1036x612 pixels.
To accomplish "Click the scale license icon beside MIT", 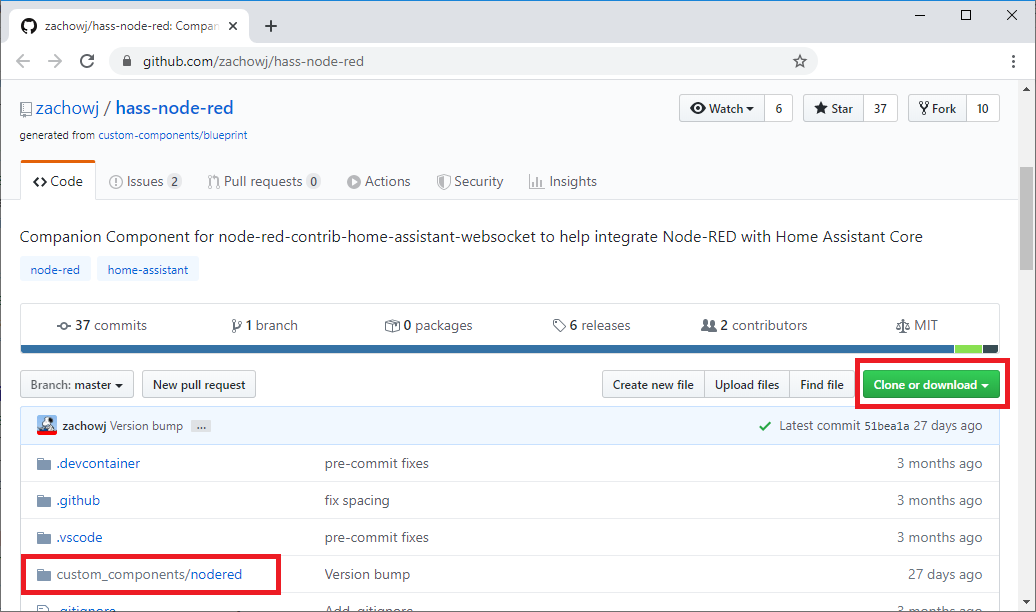I will [903, 326].
